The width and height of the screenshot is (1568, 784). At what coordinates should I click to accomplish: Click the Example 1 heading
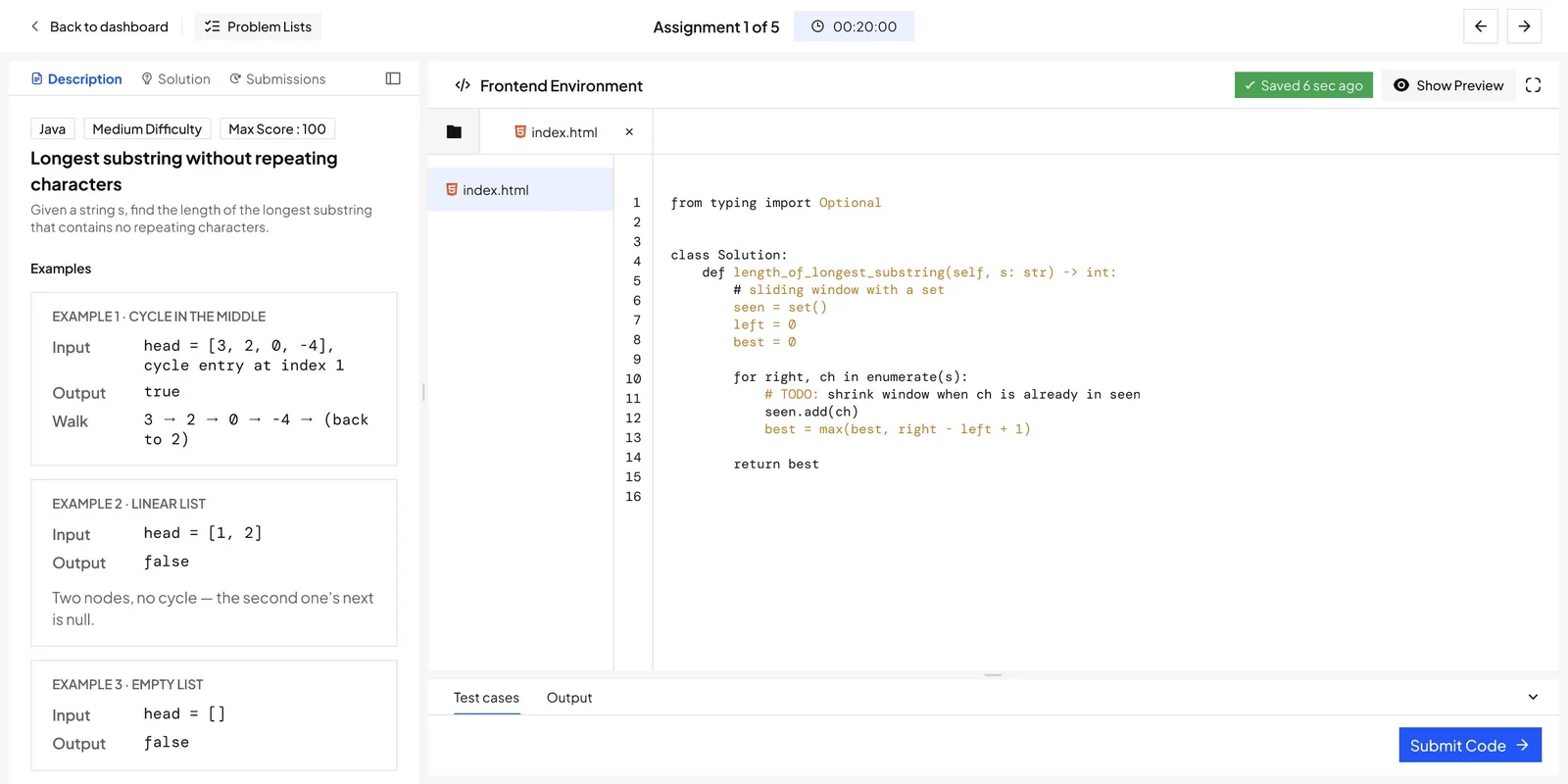tap(159, 317)
